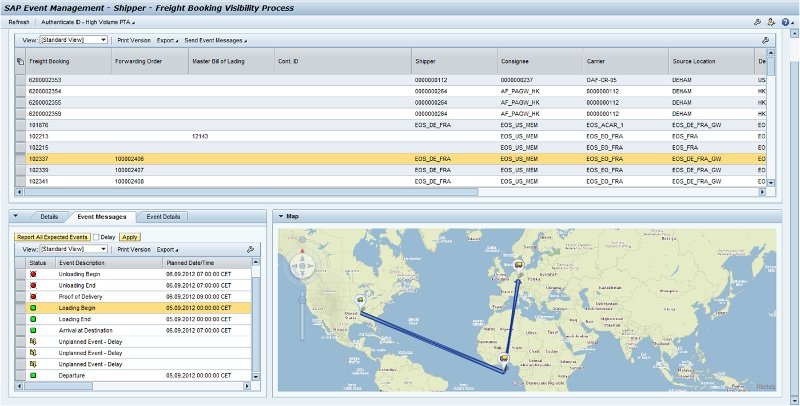Open the page settings wrench in the top toolbar
This screenshot has height=406, width=800.
point(758,22)
